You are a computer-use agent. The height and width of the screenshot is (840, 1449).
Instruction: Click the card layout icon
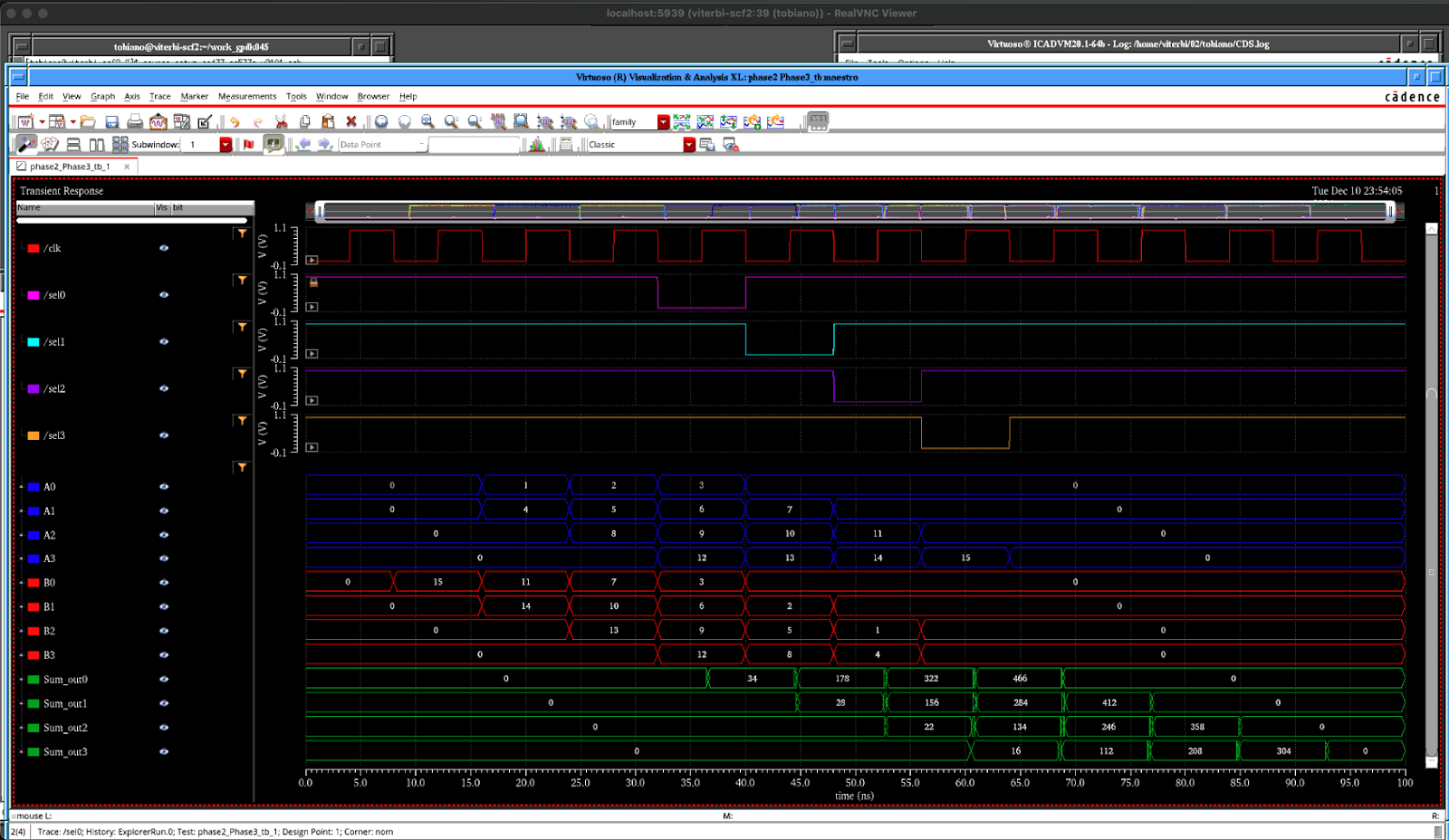pos(50,144)
